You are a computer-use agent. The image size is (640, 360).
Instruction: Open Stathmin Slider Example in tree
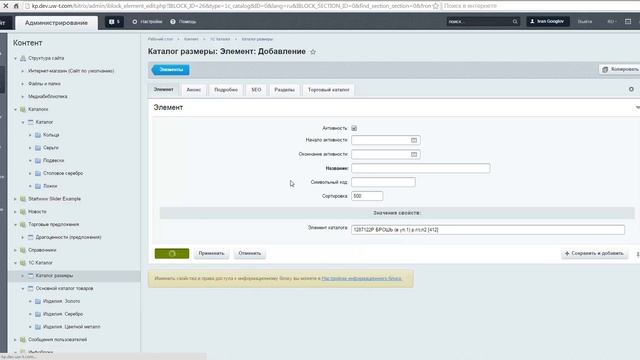[54, 199]
